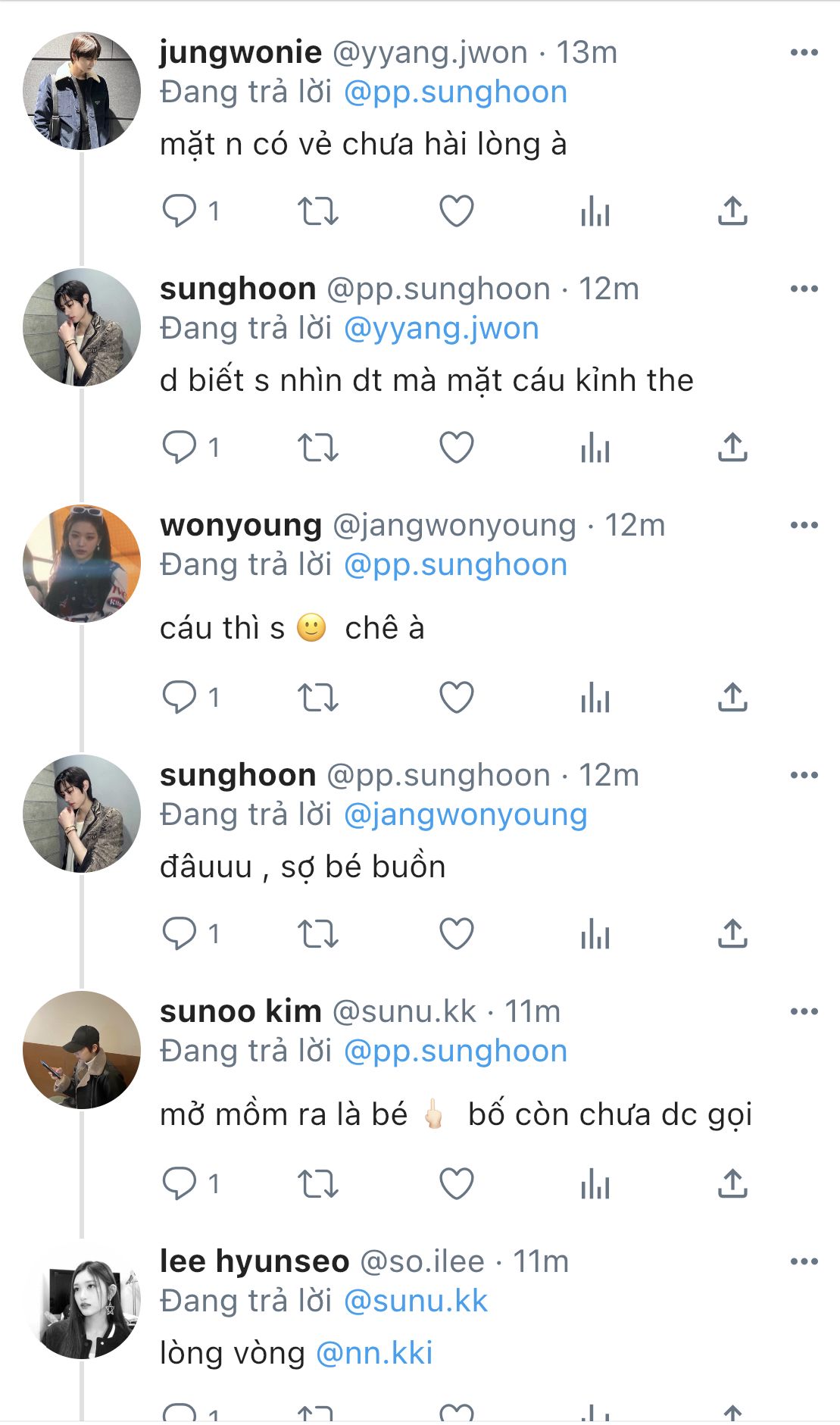Open the @nn.kki mention link
The image size is (840, 1425).
(374, 1354)
